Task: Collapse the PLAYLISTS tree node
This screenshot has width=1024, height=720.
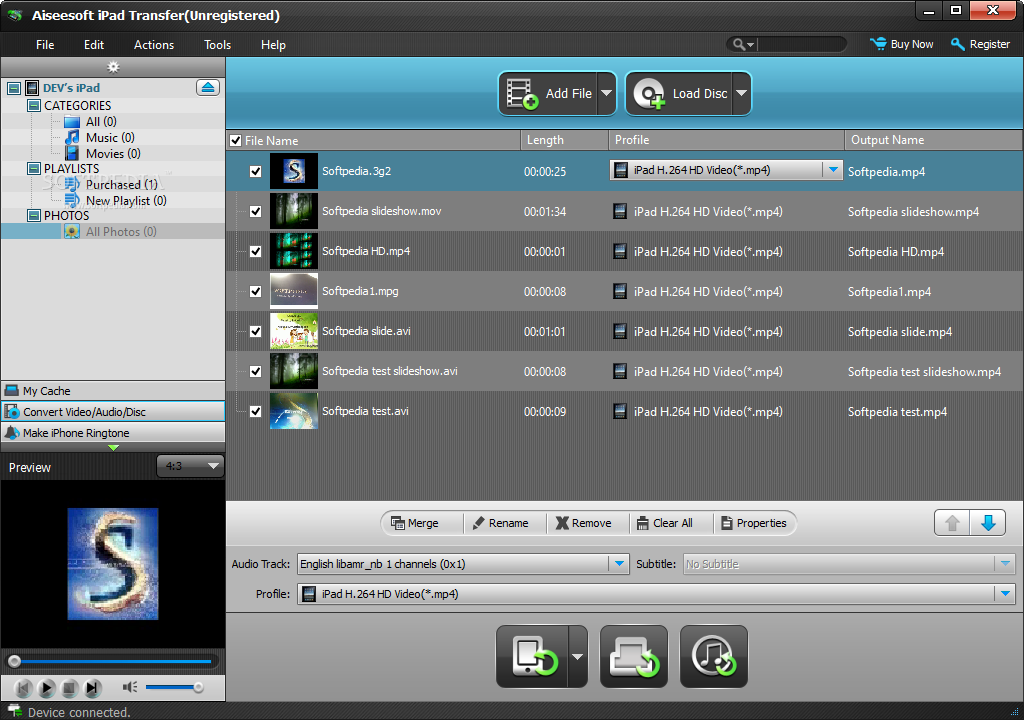Action: click(34, 169)
